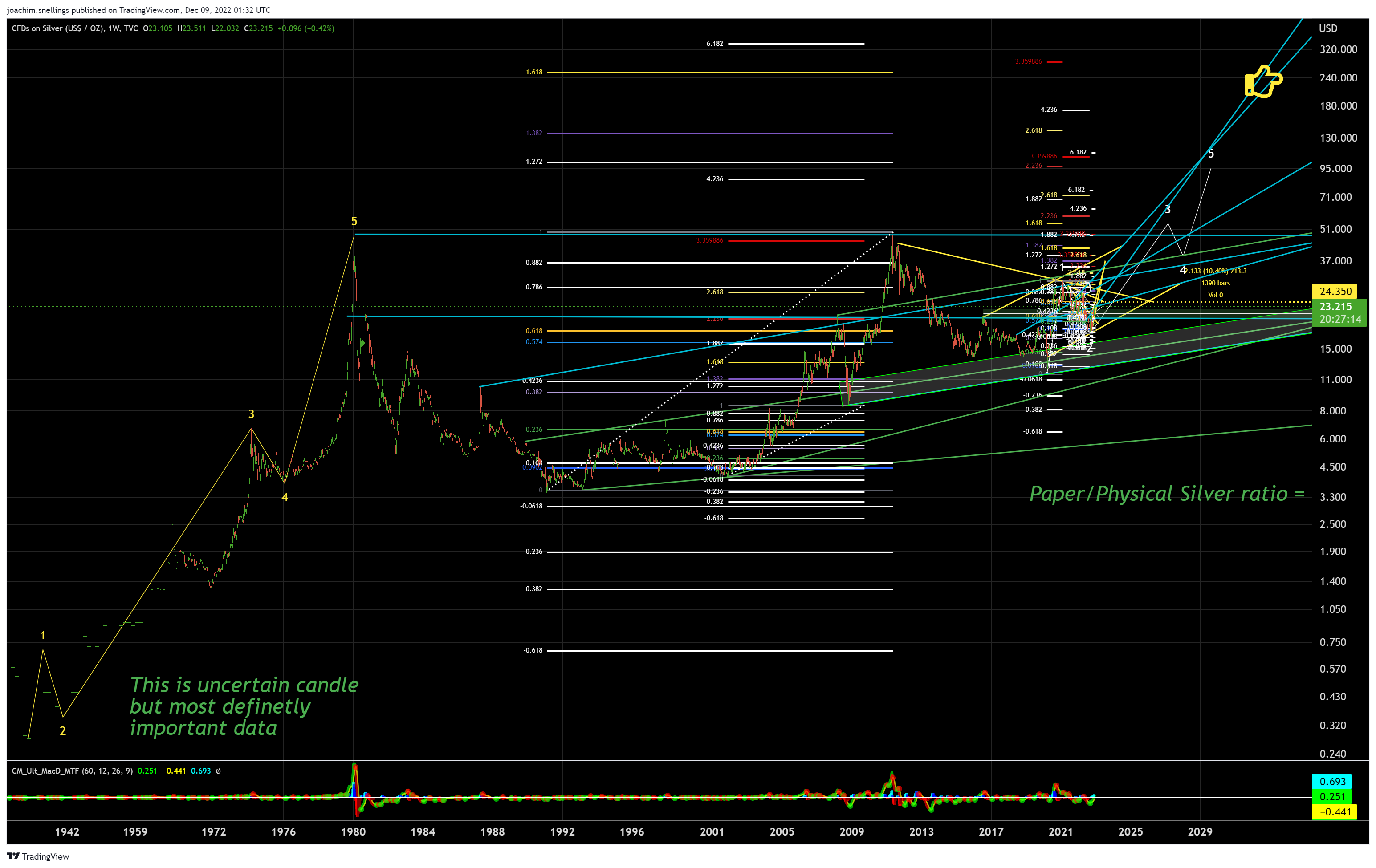Click the 15.000 price axis label
Screen dimensions: 1376x868
click(x=1336, y=349)
